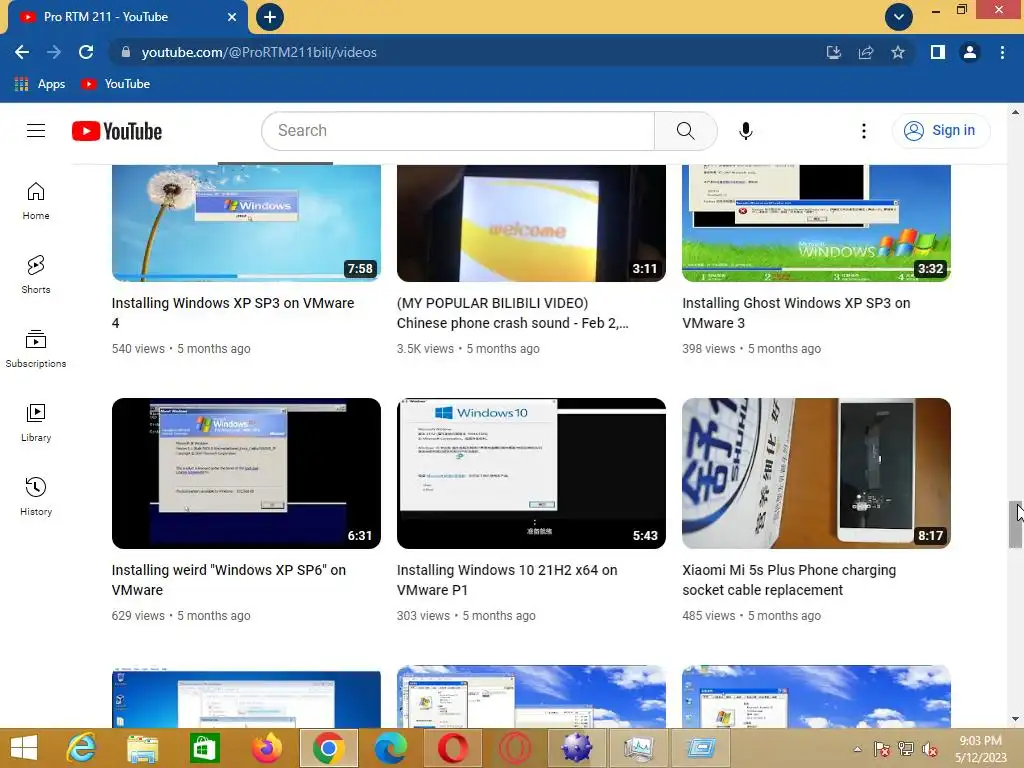
Task: Launch Firefox from taskbar
Action: point(266,748)
